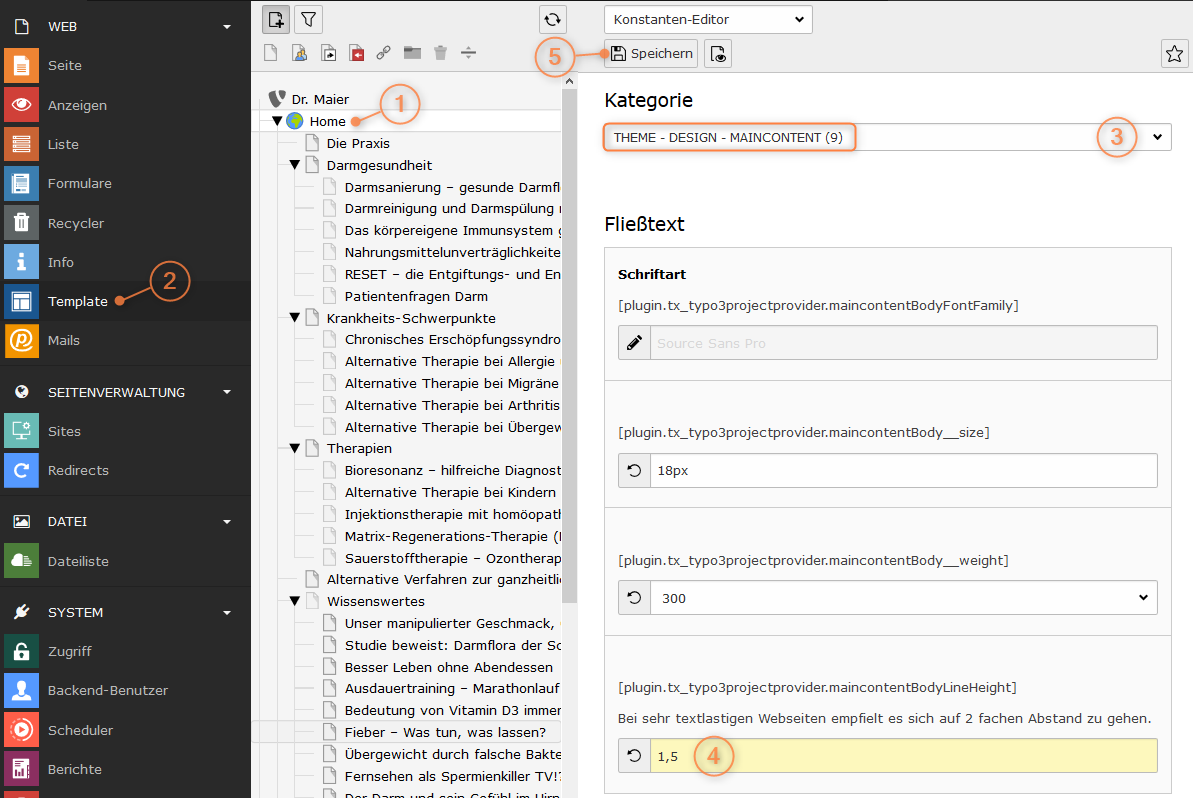Click the Redirects module icon
Image resolution: width=1193 pixels, height=798 pixels.
(x=21, y=471)
